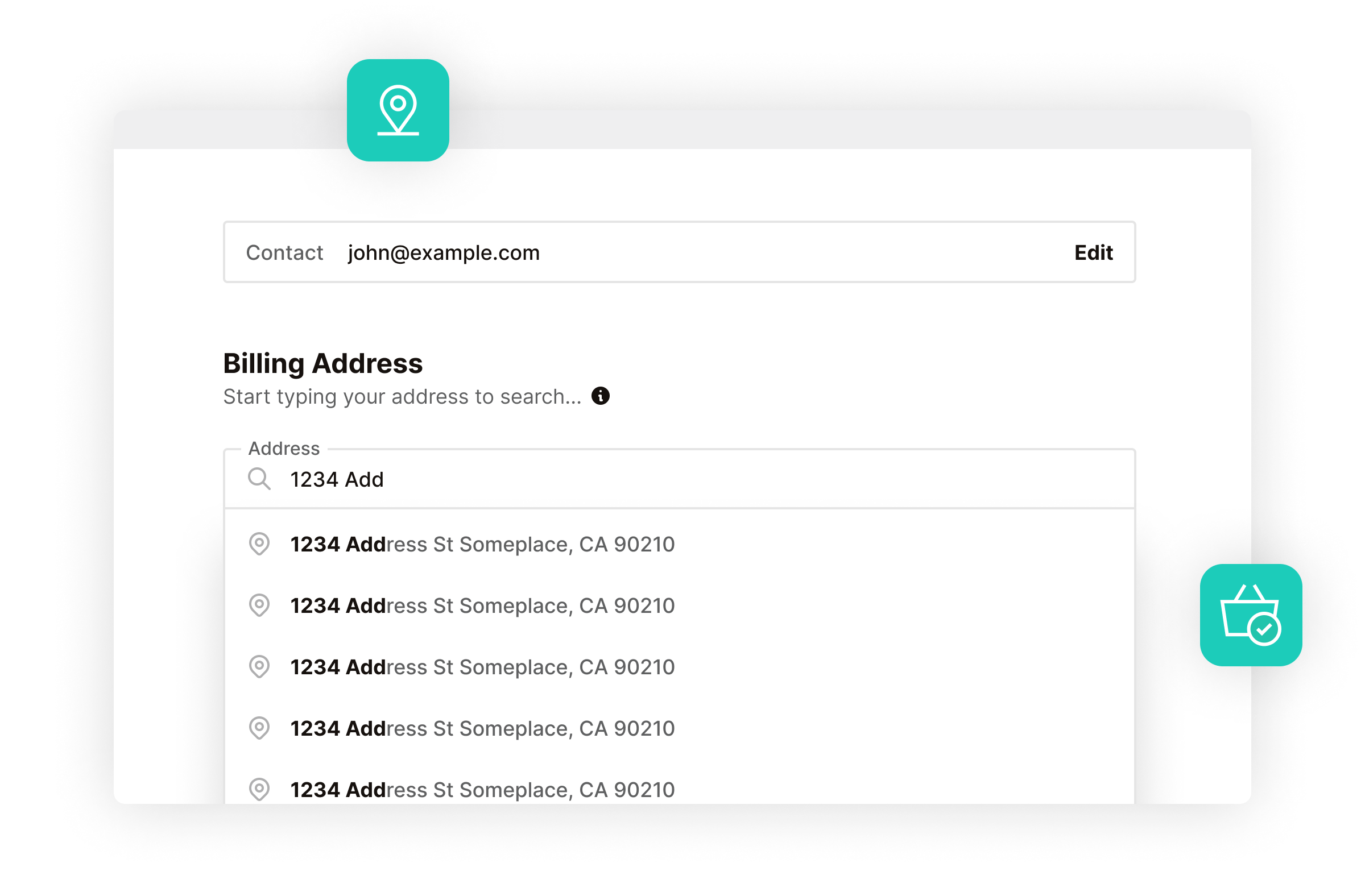The width and height of the screenshot is (1365, 896).
Task: Click the search magnifier icon in Address field
Action: point(259,479)
